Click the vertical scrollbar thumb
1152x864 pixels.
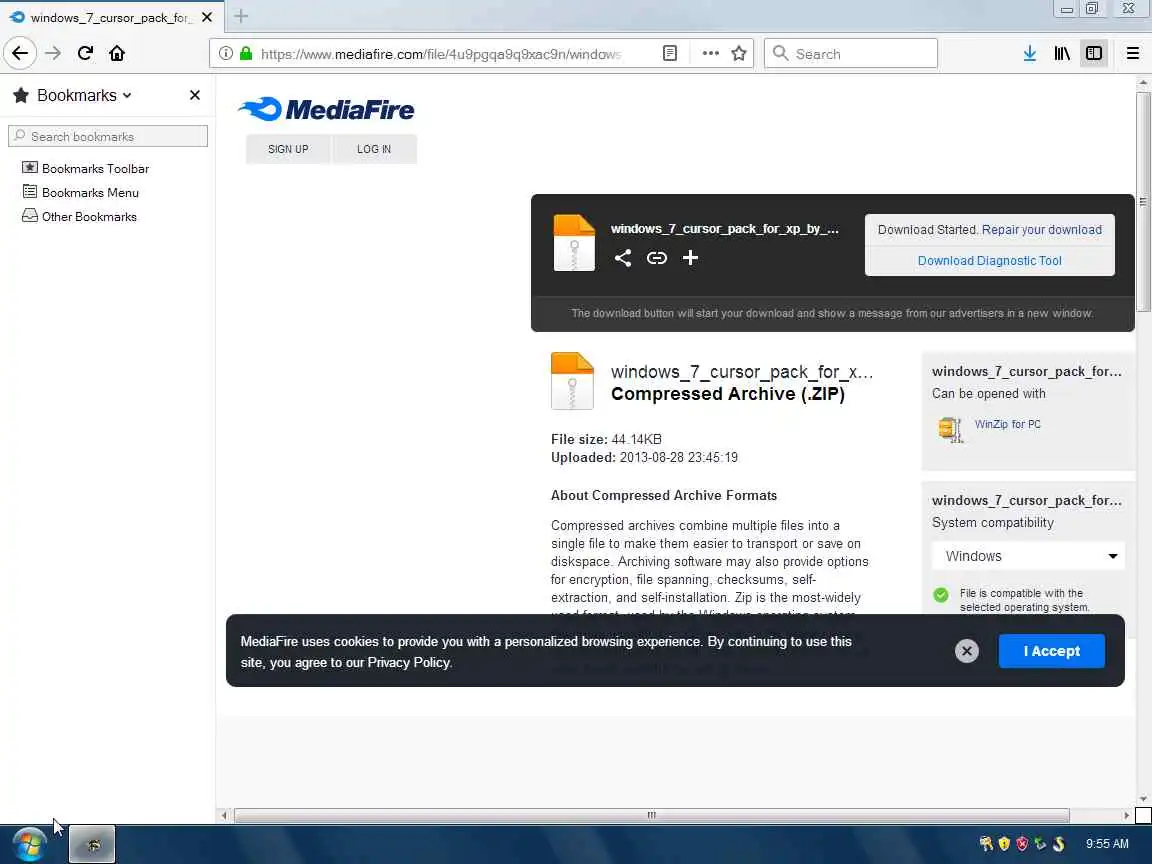click(1143, 202)
